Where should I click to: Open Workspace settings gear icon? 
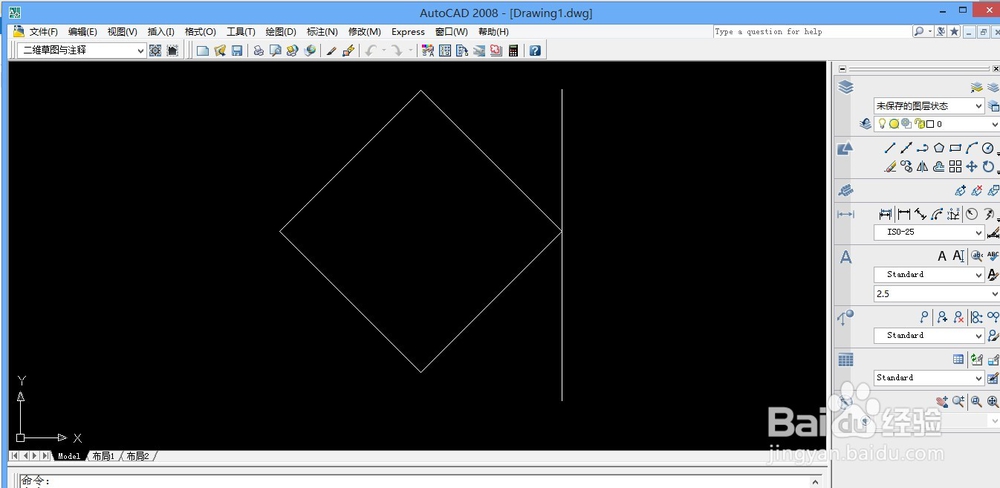pyautogui.click(x=155, y=50)
